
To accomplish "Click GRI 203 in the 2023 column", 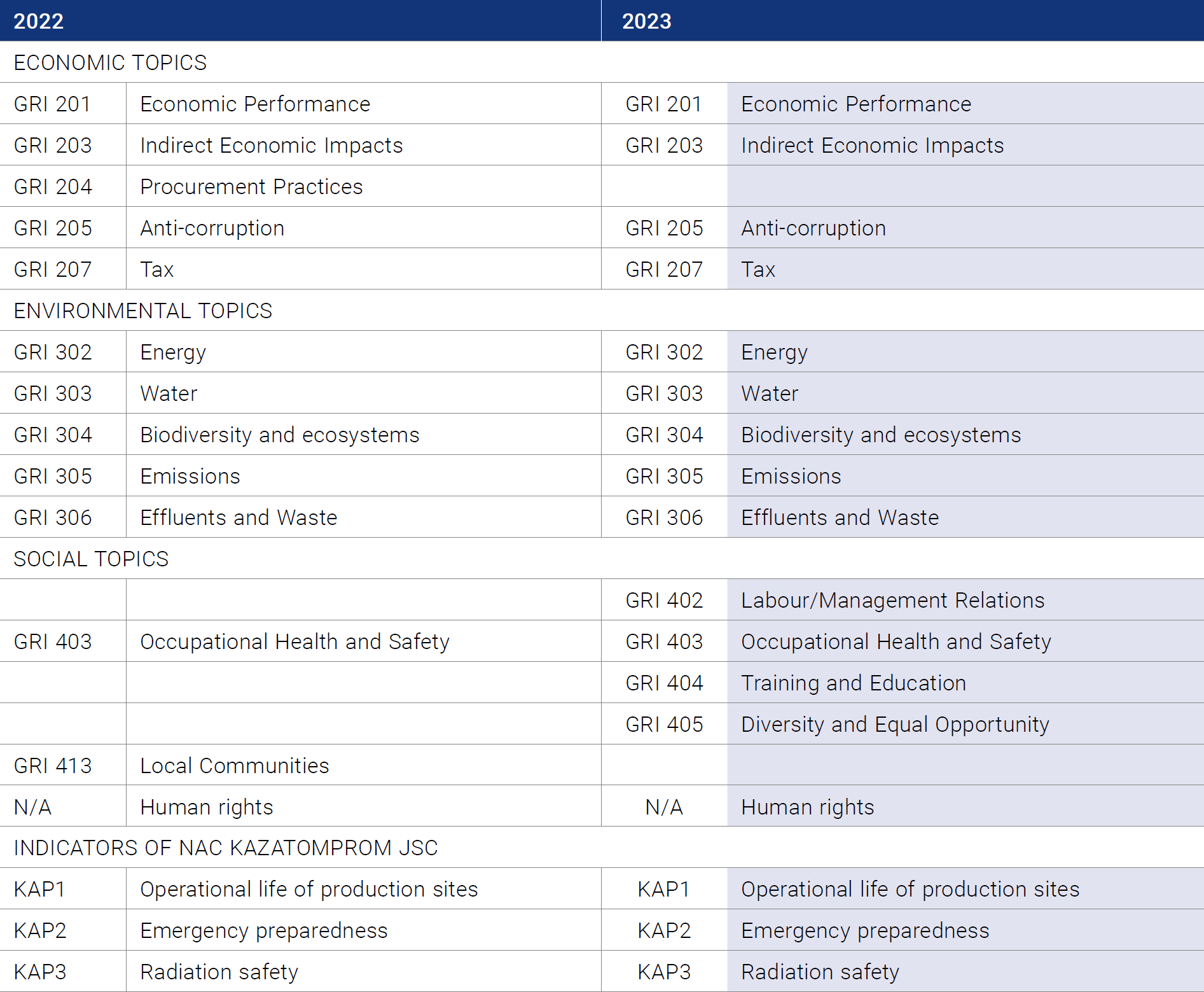I will click(x=665, y=145).
